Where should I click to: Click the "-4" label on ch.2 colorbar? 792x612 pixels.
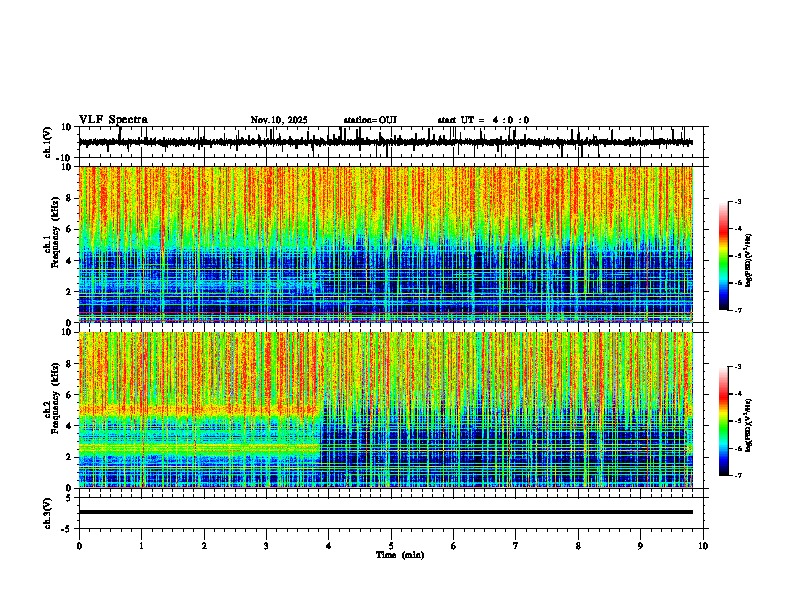coord(737,394)
